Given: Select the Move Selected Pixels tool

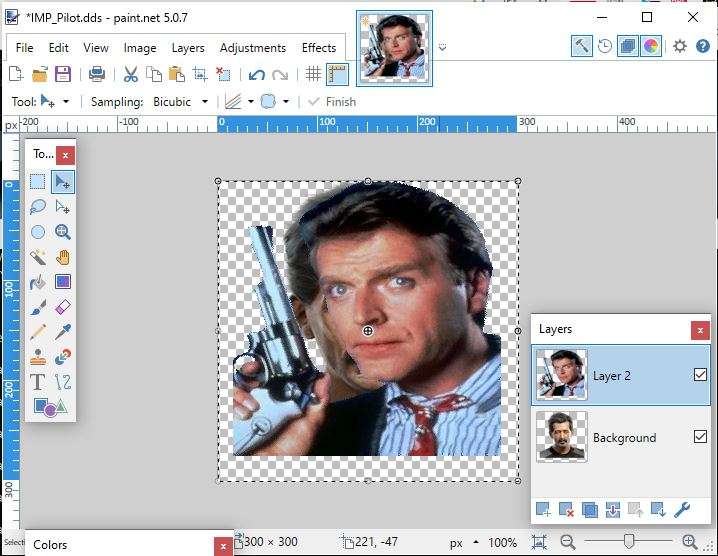Looking at the screenshot, I should [x=63, y=181].
